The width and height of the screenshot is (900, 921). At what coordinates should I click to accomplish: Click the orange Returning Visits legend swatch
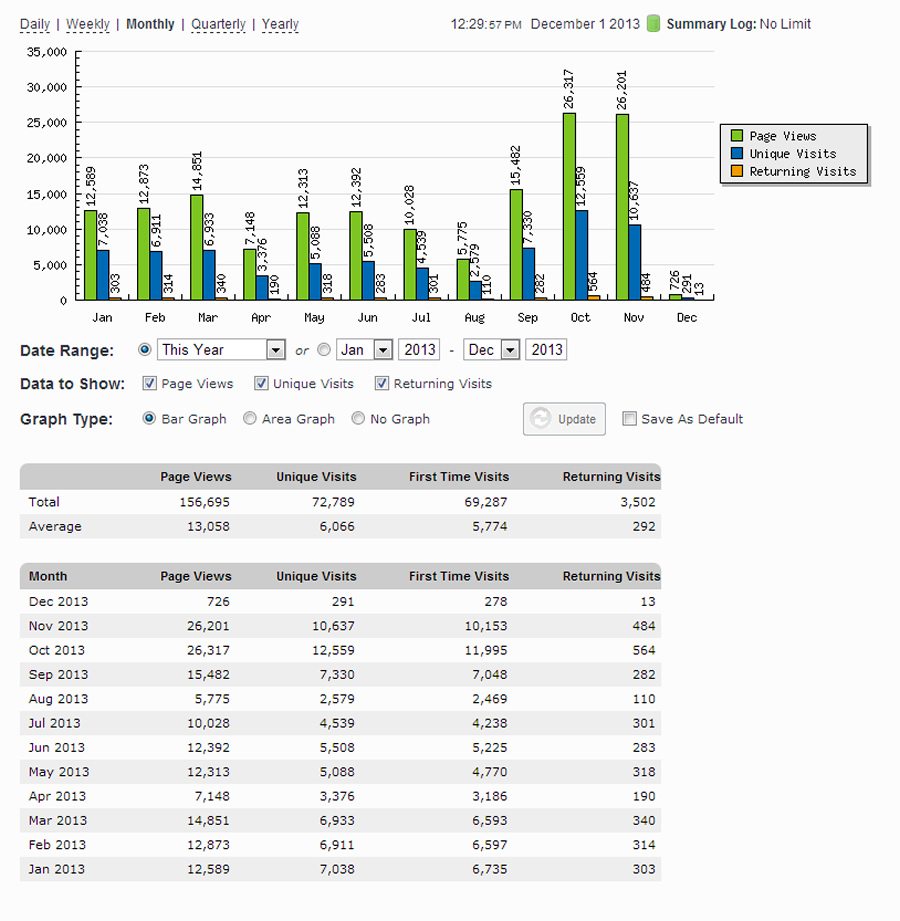[738, 171]
